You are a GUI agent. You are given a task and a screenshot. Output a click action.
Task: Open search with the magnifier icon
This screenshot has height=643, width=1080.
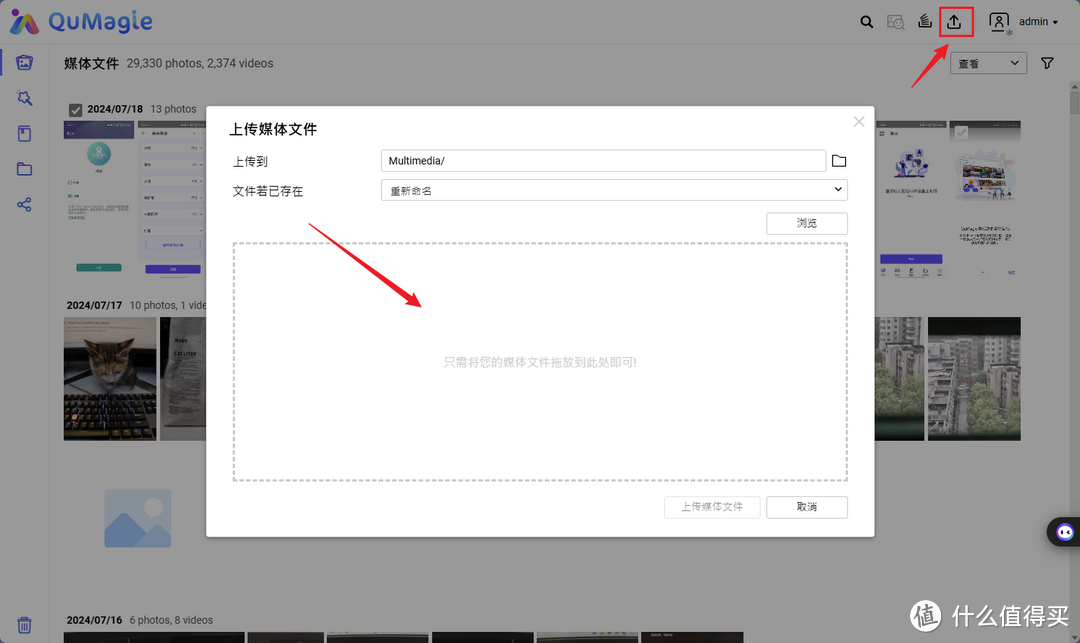point(866,21)
